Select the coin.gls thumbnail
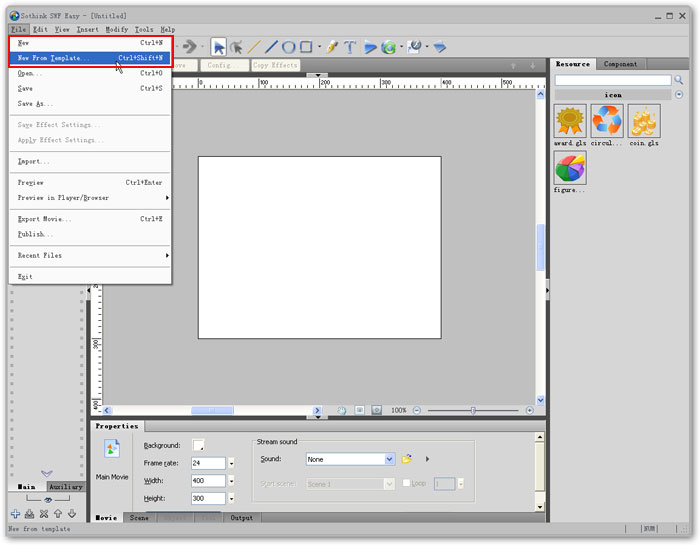Image resolution: width=700 pixels, height=545 pixels. click(644, 121)
